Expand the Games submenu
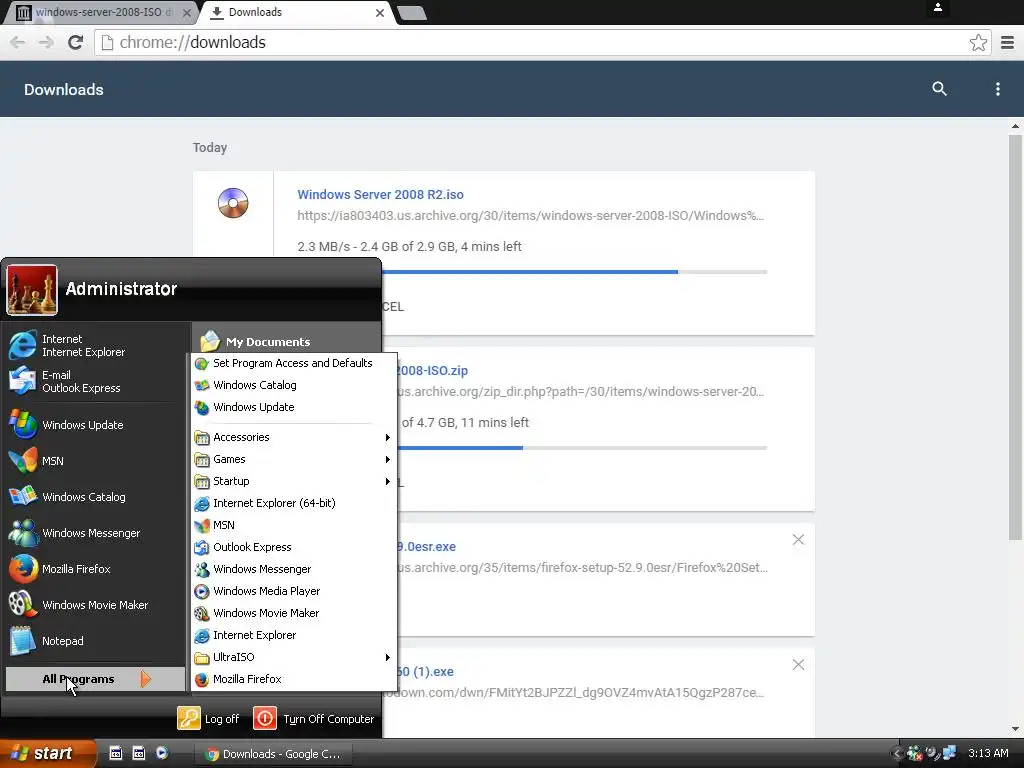The image size is (1024, 768). click(x=294, y=459)
